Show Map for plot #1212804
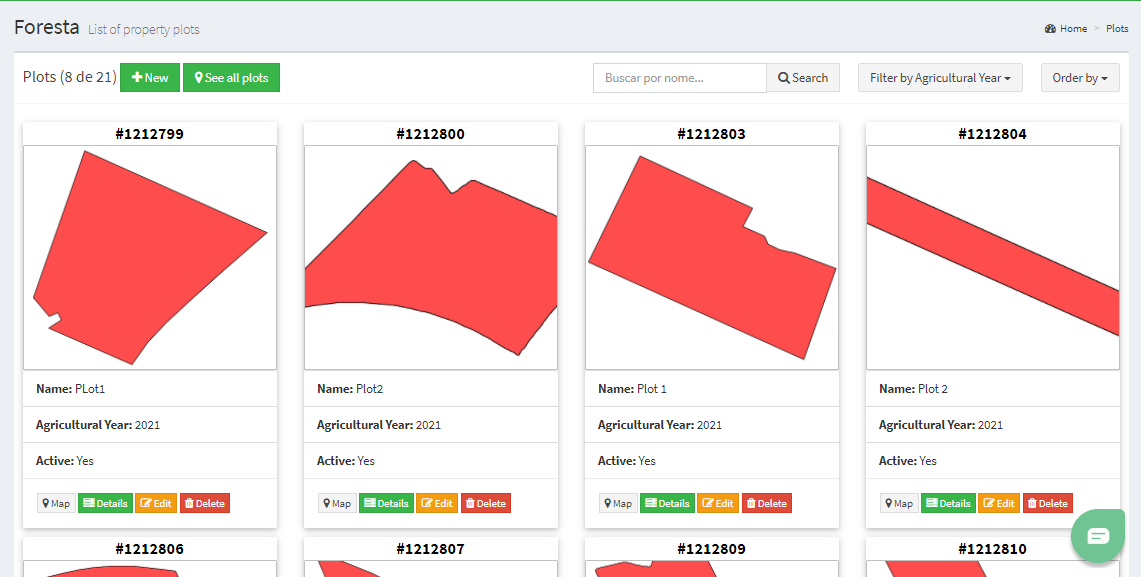This screenshot has height=577, width=1141. (899, 504)
